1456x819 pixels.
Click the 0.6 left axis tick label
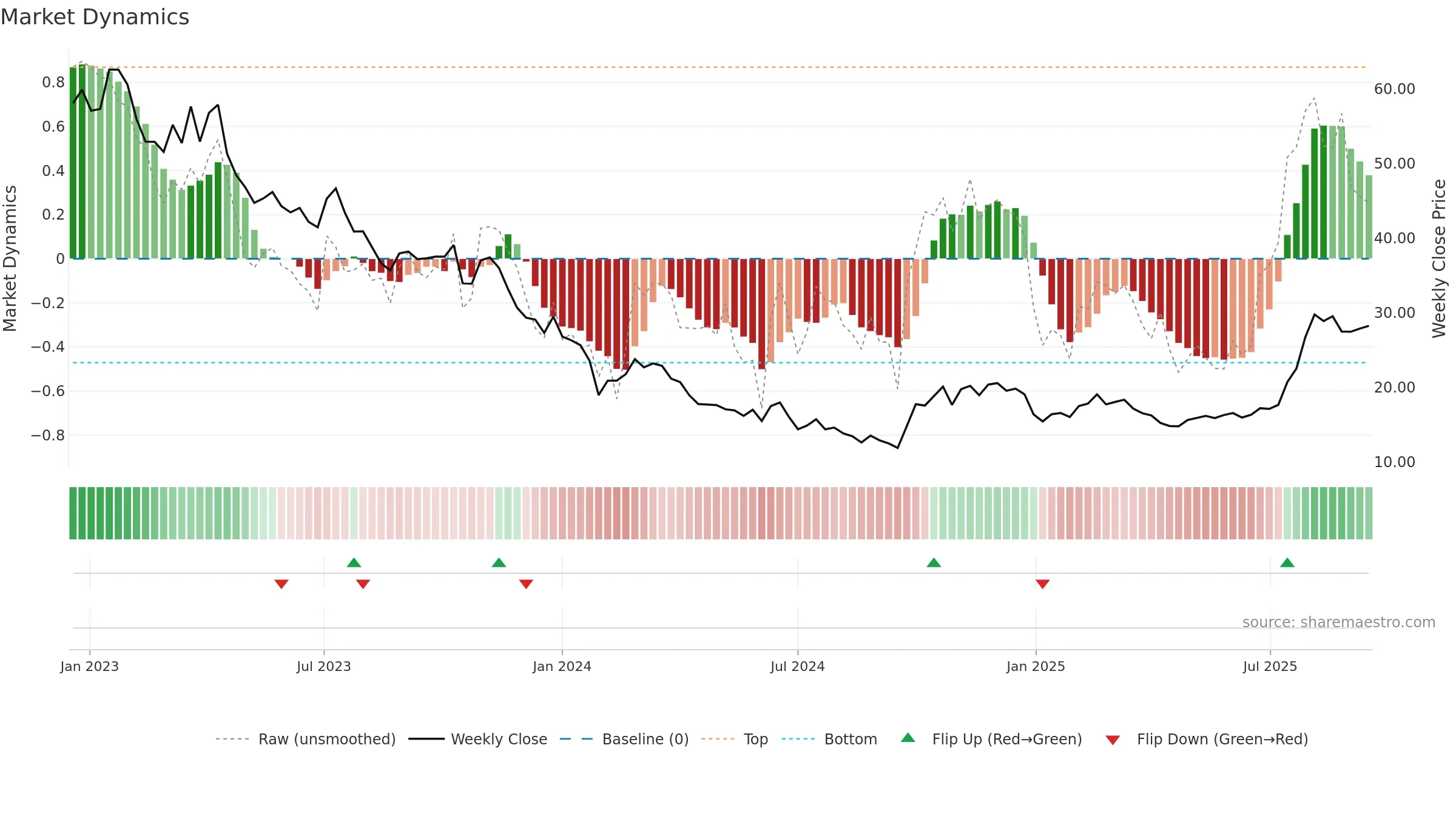click(x=53, y=127)
